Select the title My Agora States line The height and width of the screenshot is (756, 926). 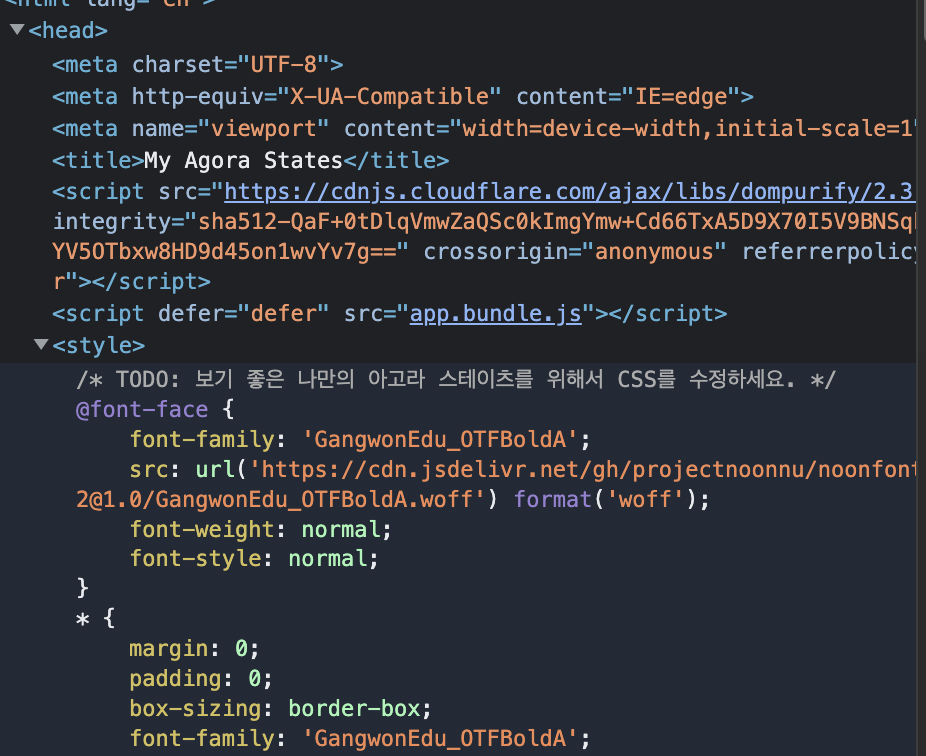(x=251, y=160)
